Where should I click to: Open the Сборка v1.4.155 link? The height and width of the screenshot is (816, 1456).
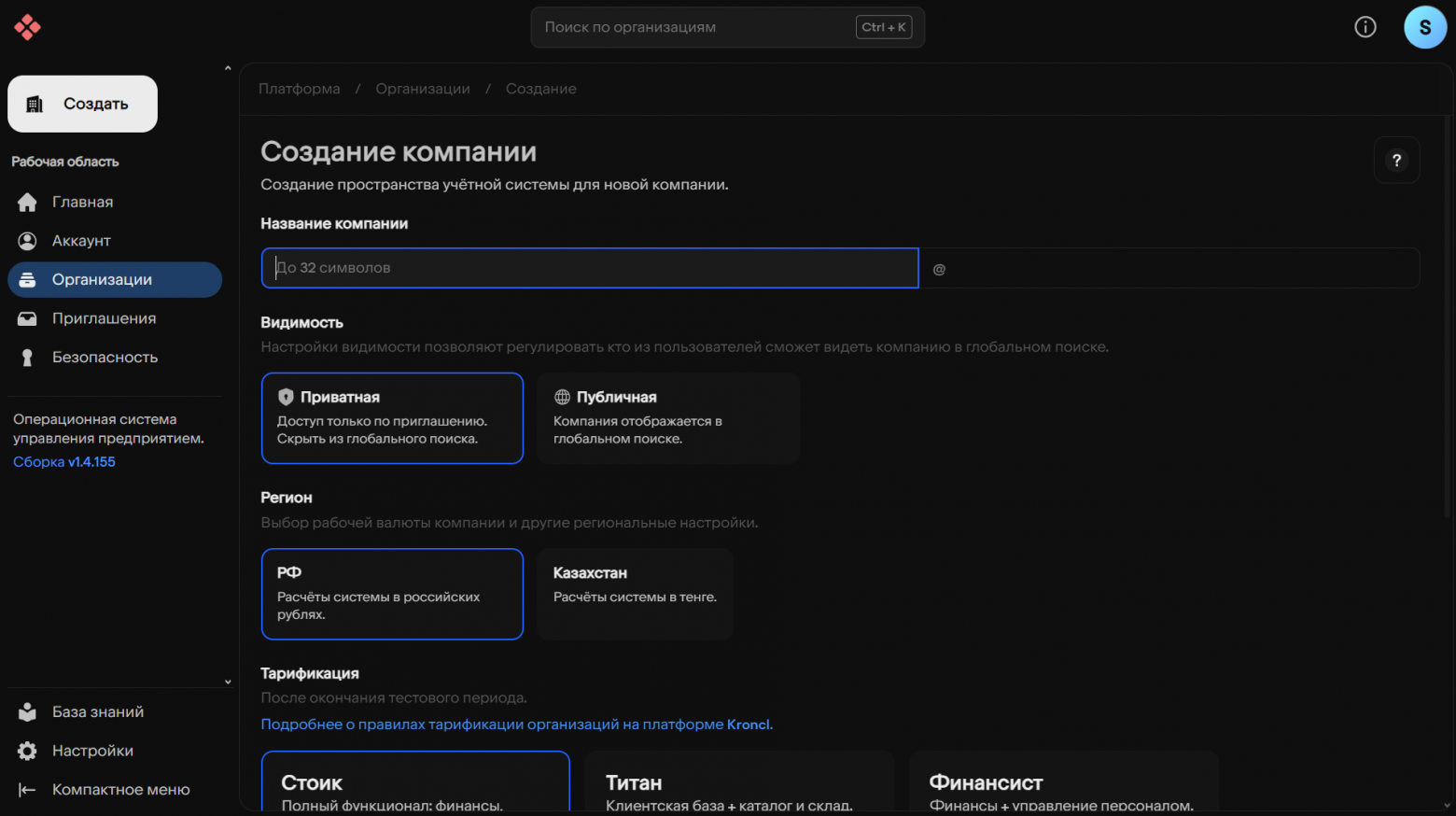64,462
